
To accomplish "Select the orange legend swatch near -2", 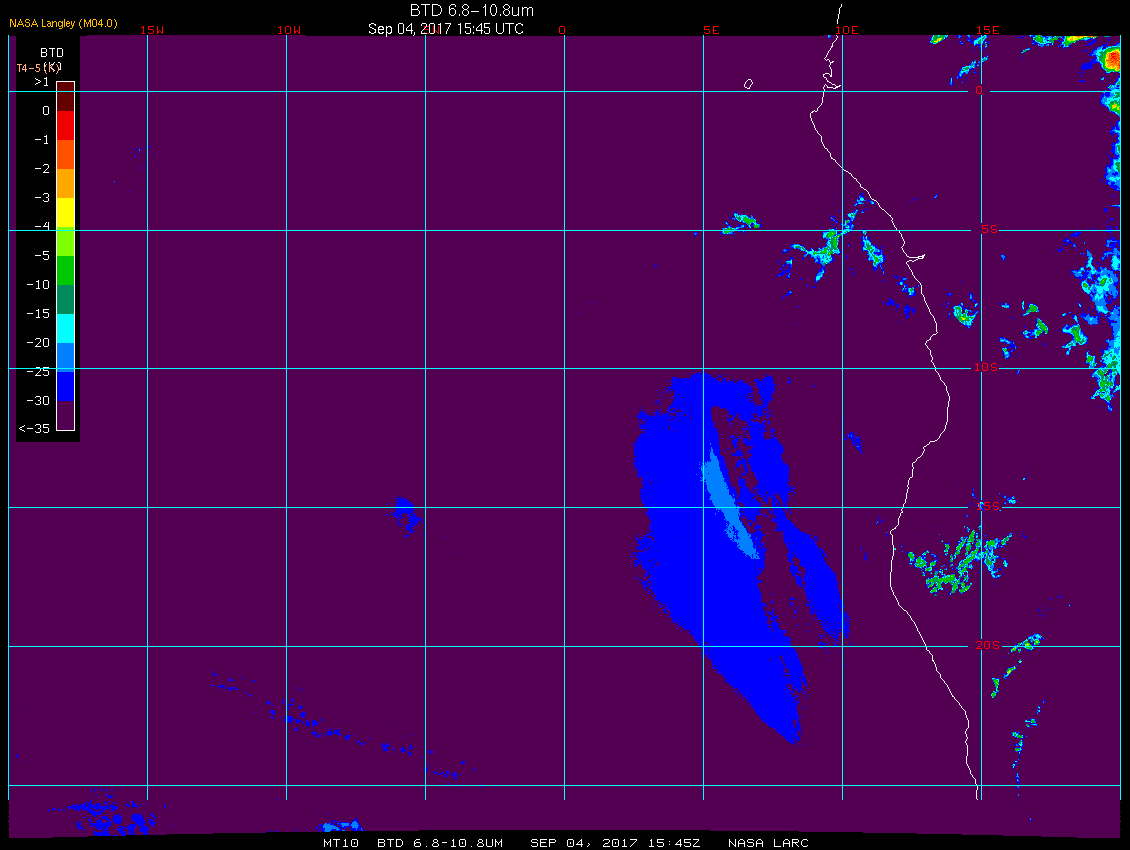I will (x=66, y=183).
